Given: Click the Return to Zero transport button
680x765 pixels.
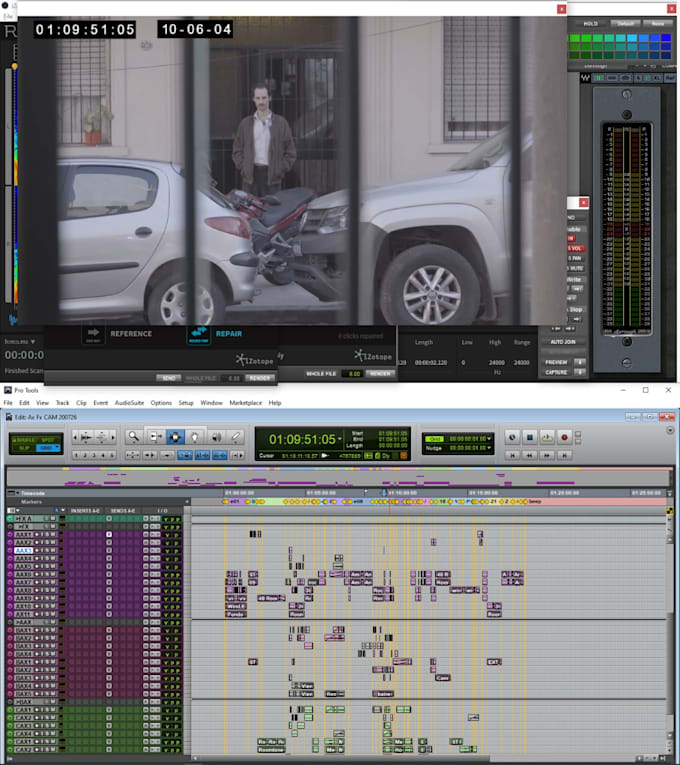Looking at the screenshot, I should 512,455.
